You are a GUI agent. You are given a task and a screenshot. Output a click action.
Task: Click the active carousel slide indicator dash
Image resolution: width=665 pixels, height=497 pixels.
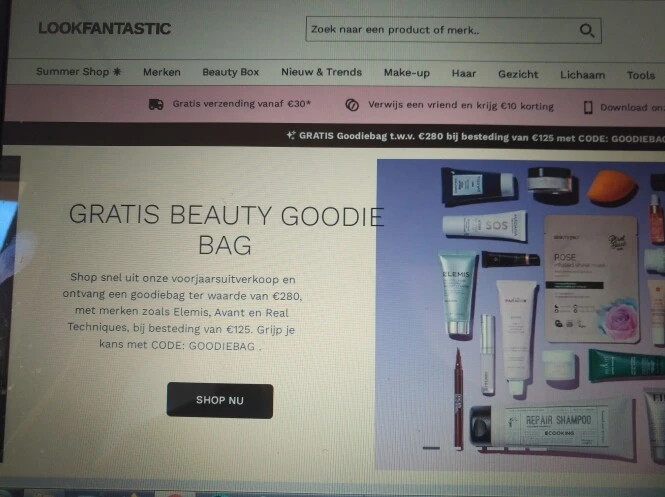coord(431,448)
